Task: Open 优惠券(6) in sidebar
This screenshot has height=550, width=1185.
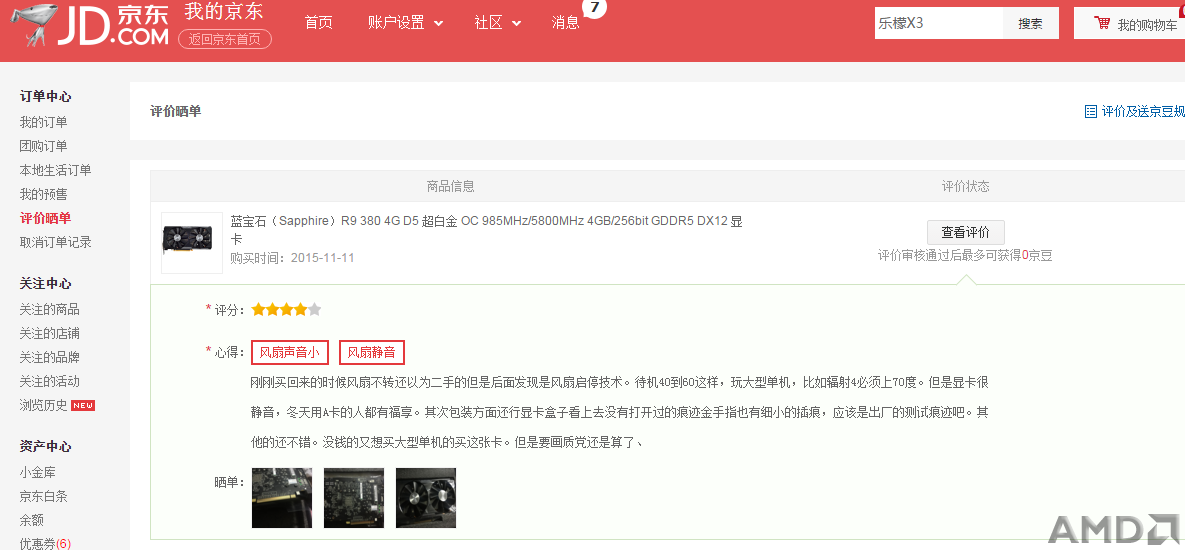Action: tap(45, 544)
